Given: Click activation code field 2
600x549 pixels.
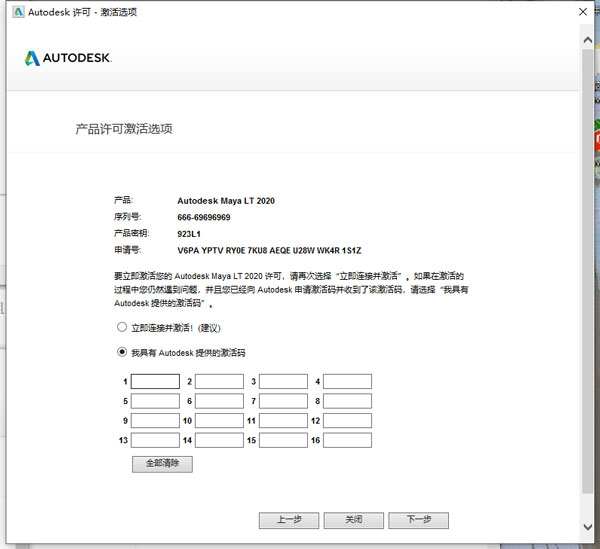Looking at the screenshot, I should coord(219,381).
